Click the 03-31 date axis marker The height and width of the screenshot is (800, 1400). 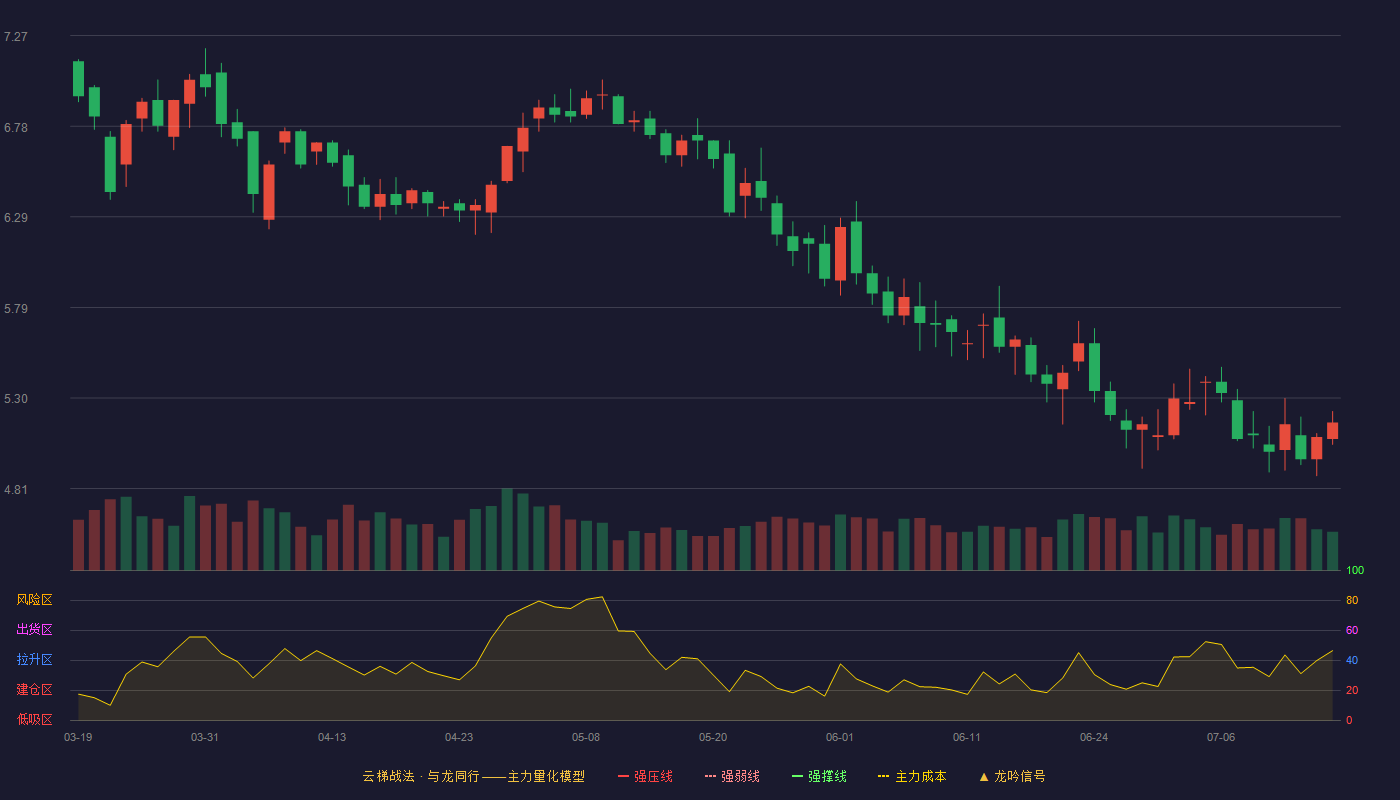point(205,737)
